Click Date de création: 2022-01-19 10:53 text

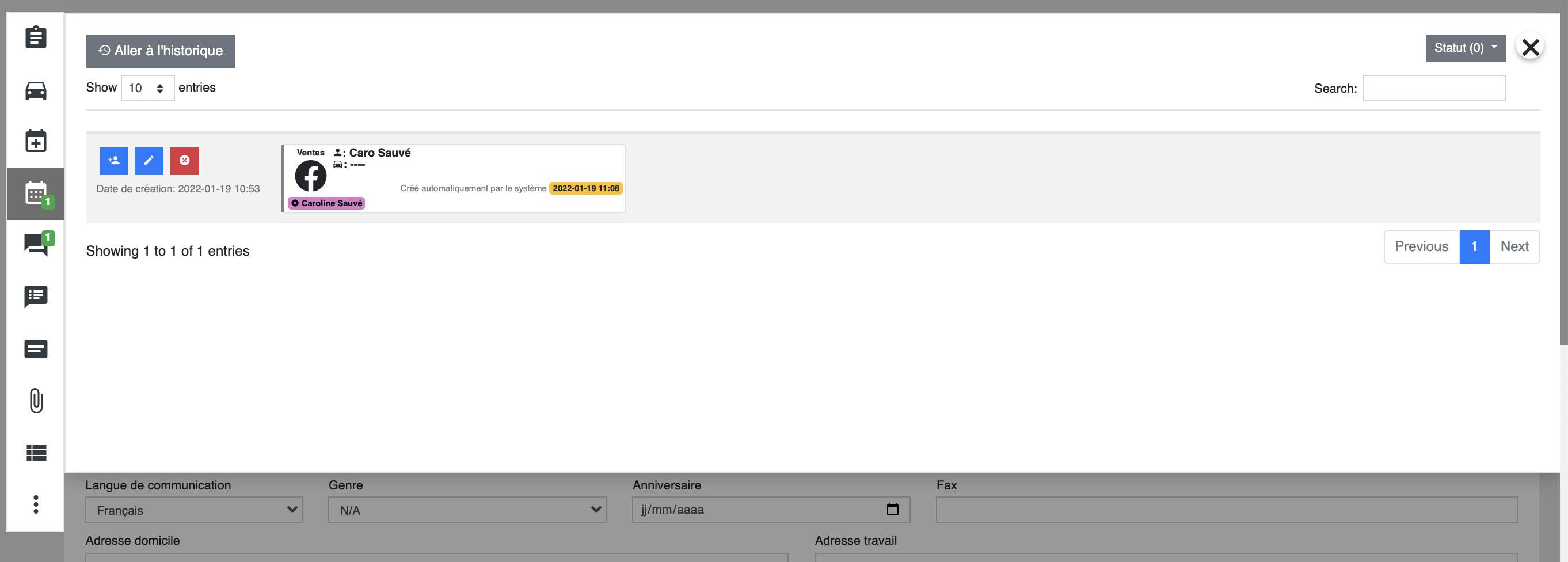coord(178,189)
